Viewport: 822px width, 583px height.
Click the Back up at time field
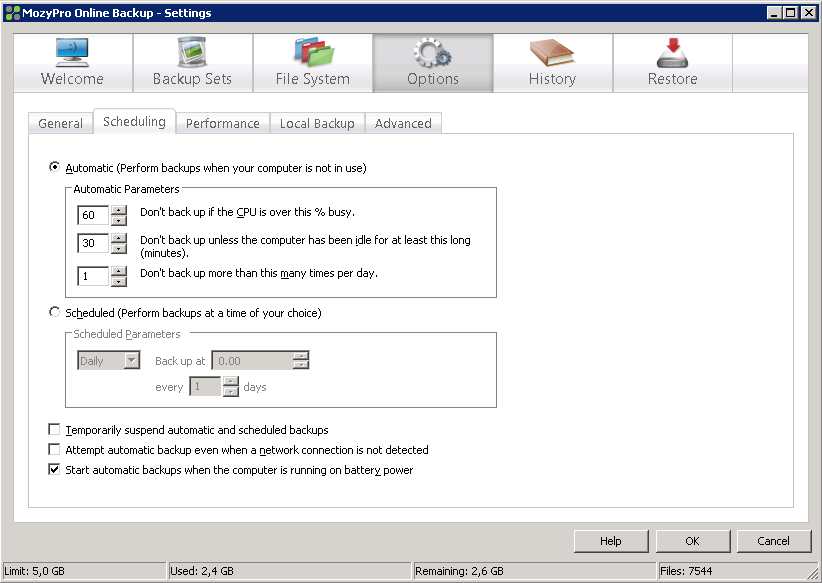[x=253, y=361]
